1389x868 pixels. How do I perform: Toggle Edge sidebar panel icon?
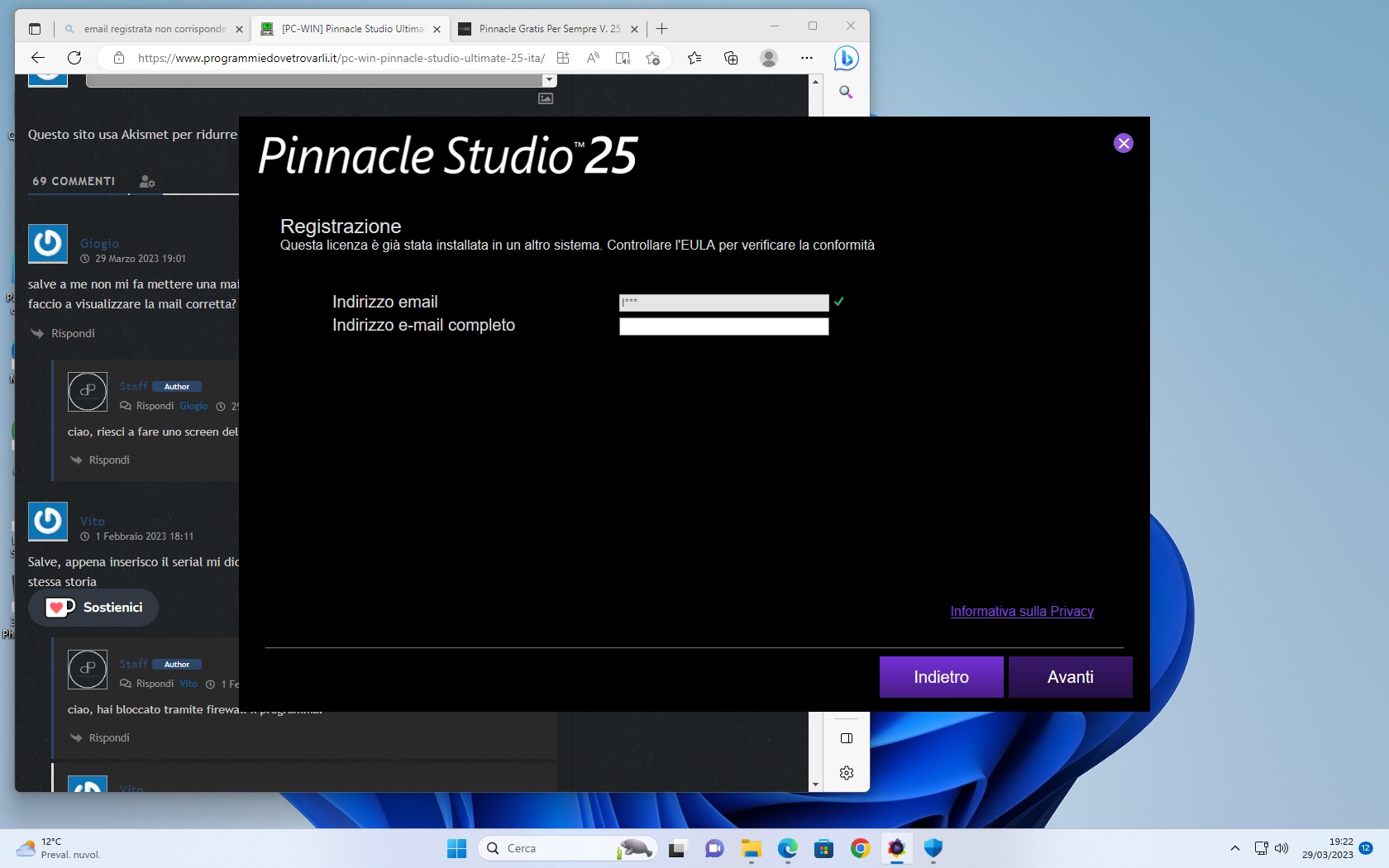point(847,738)
